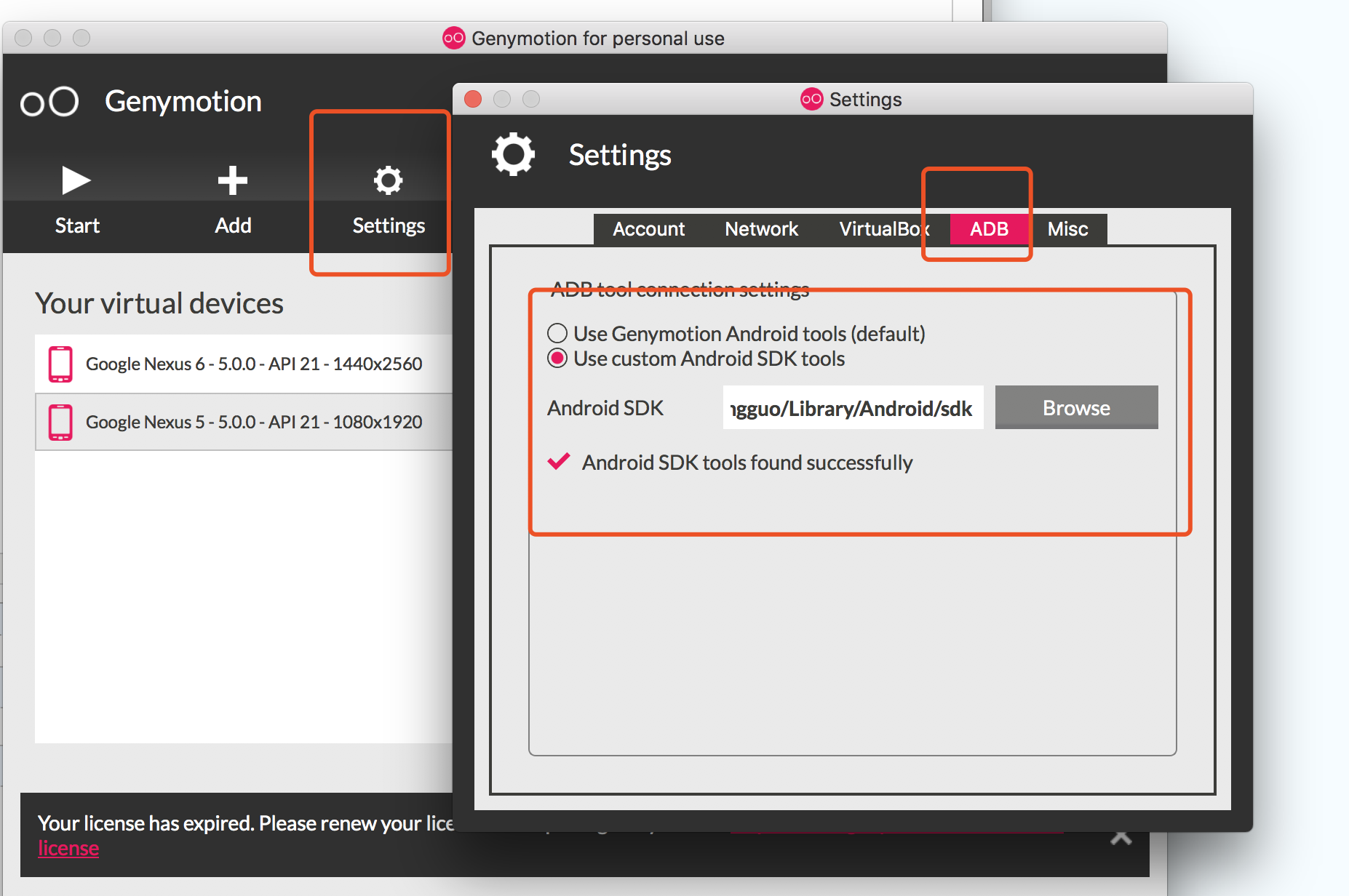Click the Start label in main toolbar

77,225
